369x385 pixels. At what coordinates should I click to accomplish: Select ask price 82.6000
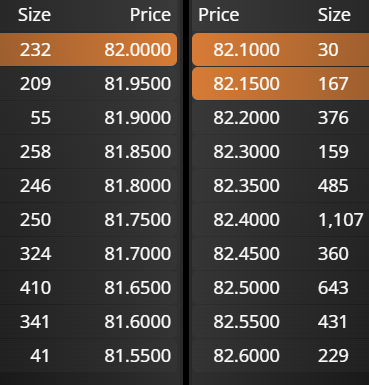246,356
